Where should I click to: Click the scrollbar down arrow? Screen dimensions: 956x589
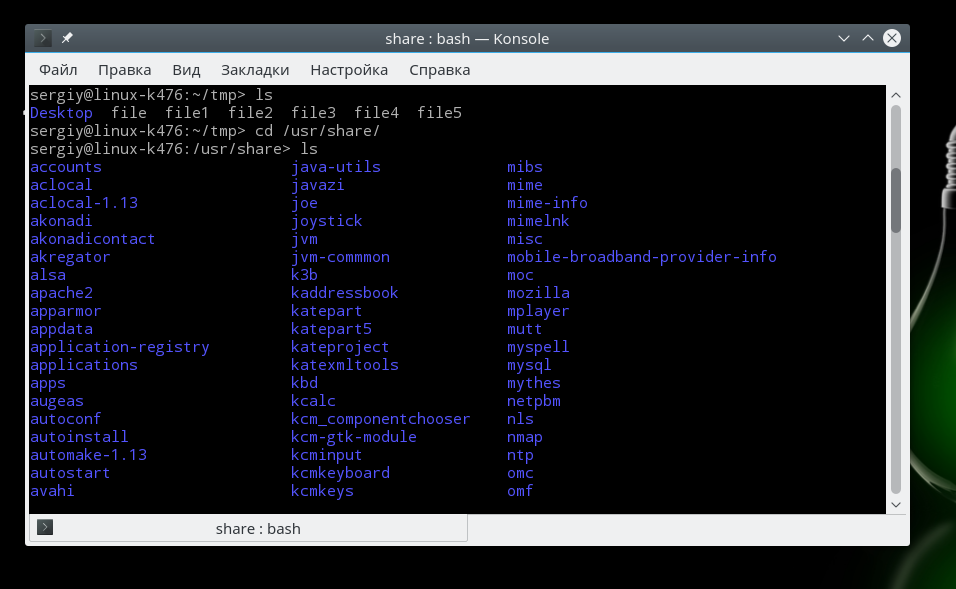(896, 504)
